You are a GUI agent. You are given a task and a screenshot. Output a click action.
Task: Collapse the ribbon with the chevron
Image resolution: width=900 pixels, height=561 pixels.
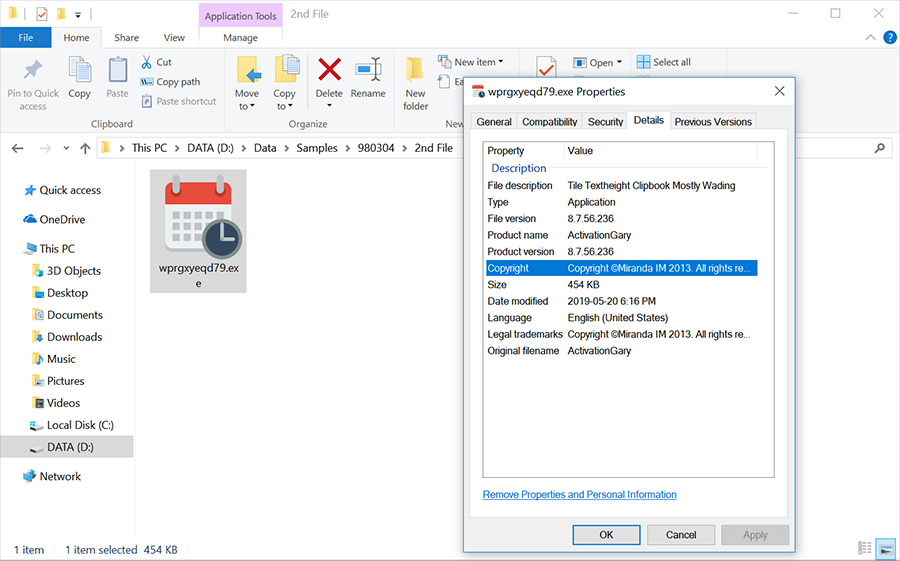870,37
